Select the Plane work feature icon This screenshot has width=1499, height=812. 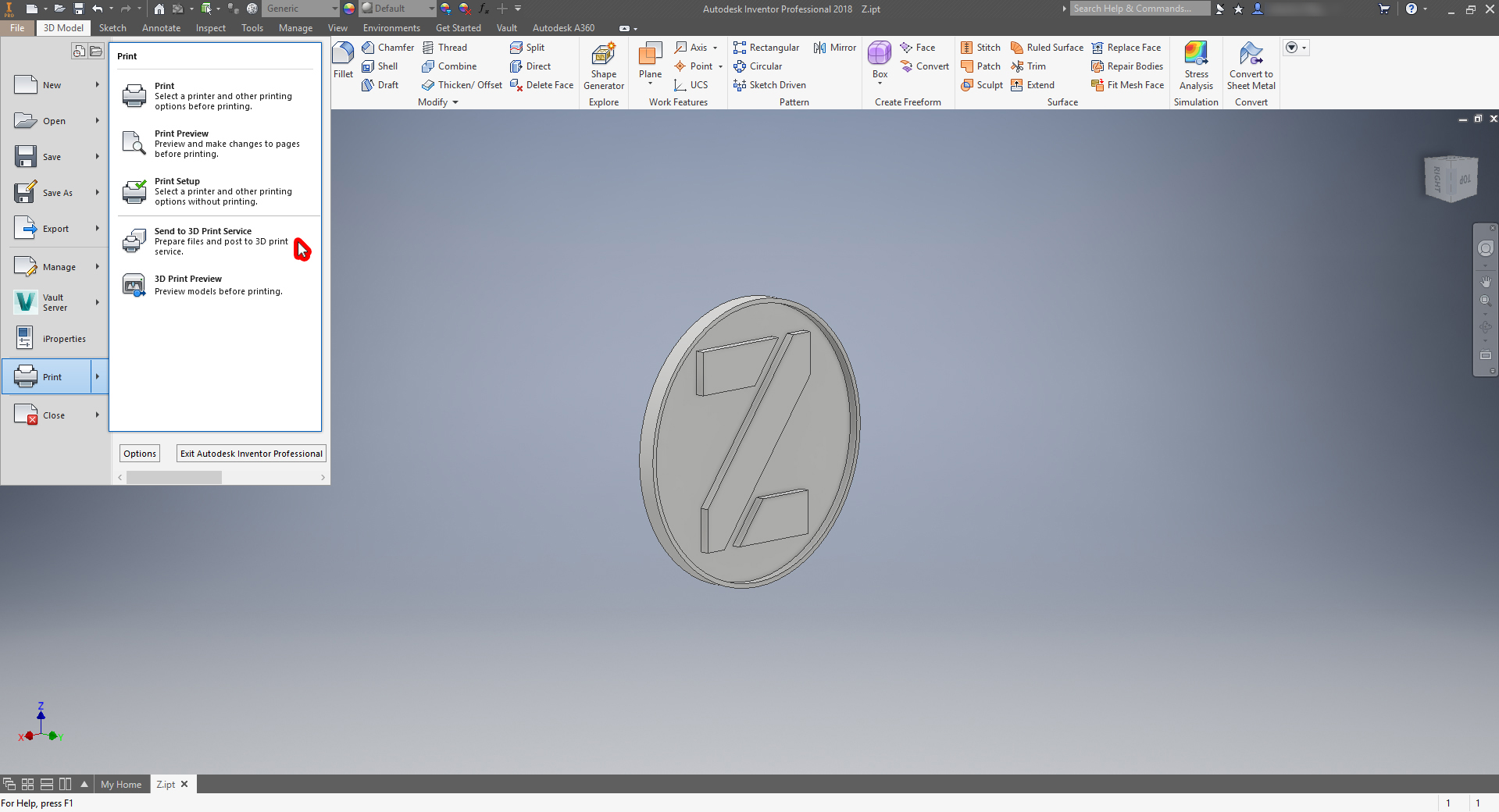(650, 55)
